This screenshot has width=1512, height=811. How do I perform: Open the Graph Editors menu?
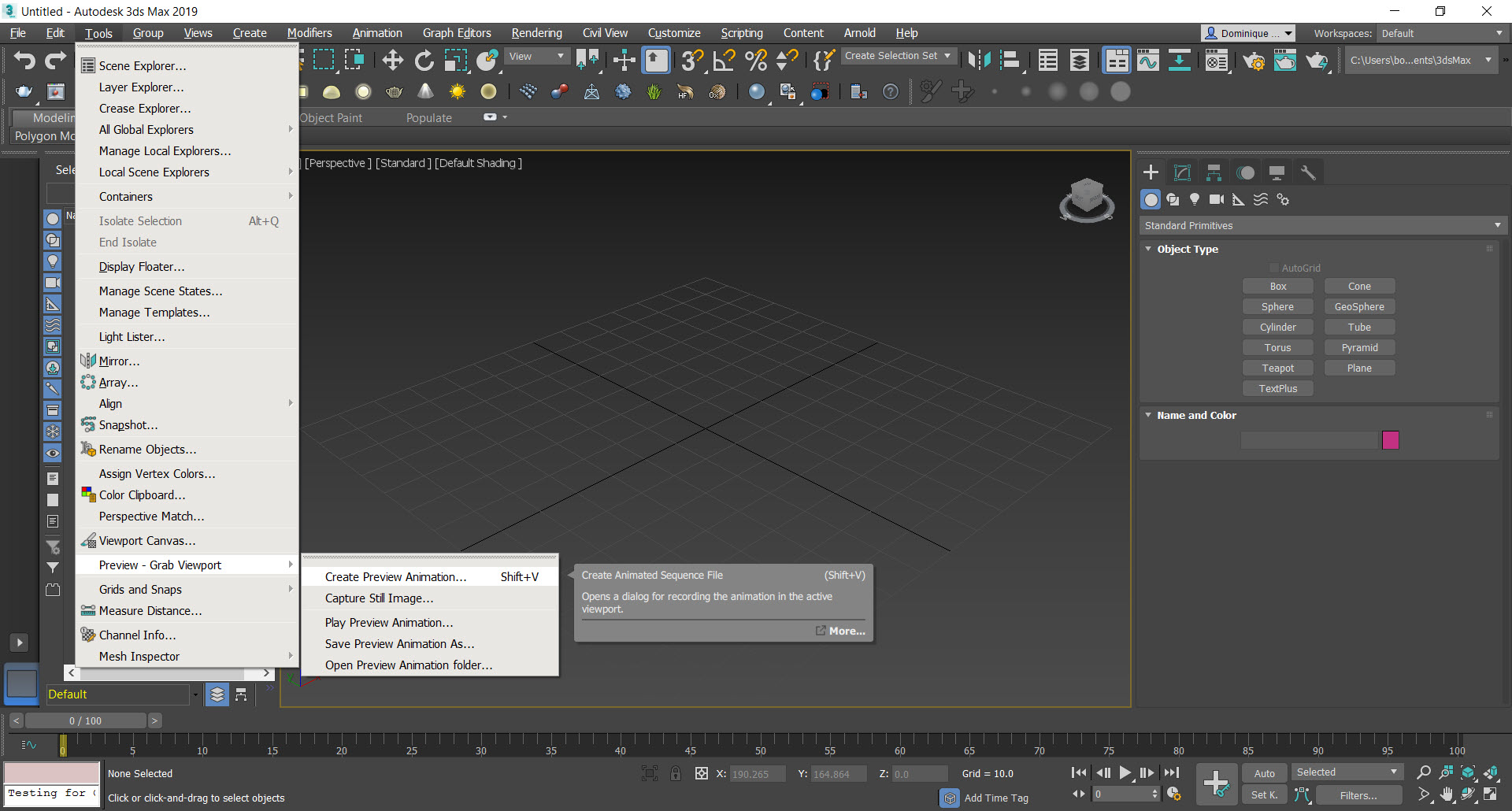click(457, 33)
